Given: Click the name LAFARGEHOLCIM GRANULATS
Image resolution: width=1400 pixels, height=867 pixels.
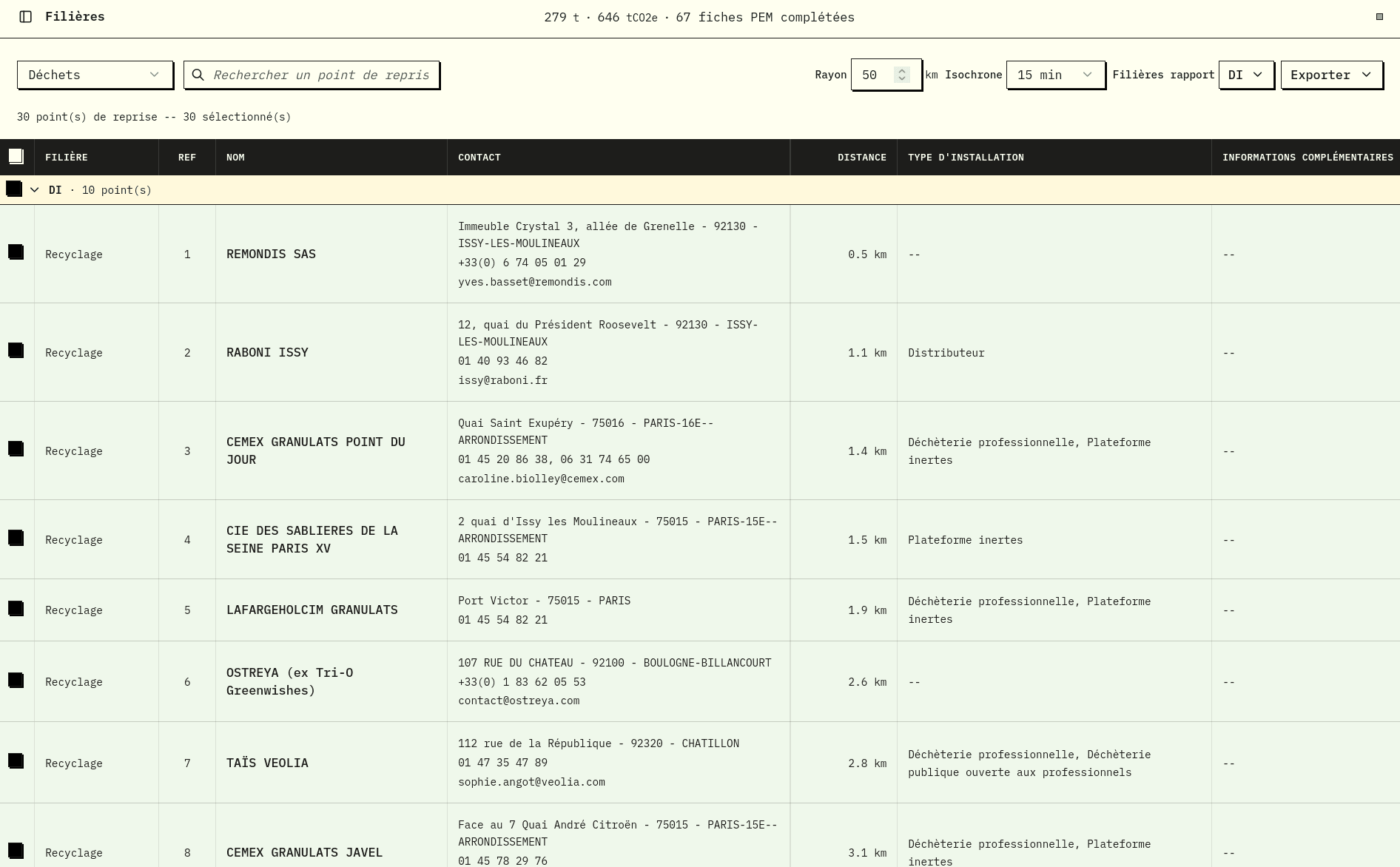Looking at the screenshot, I should 312,610.
